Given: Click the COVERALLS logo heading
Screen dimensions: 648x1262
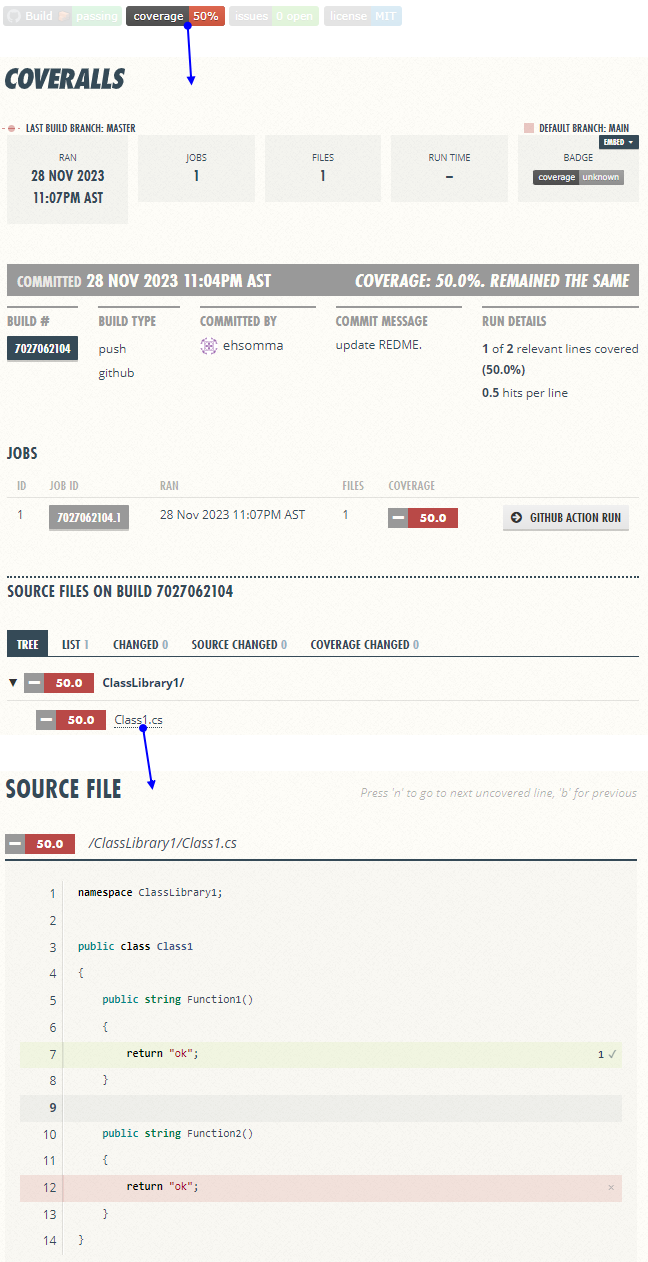Looking at the screenshot, I should click(x=65, y=79).
